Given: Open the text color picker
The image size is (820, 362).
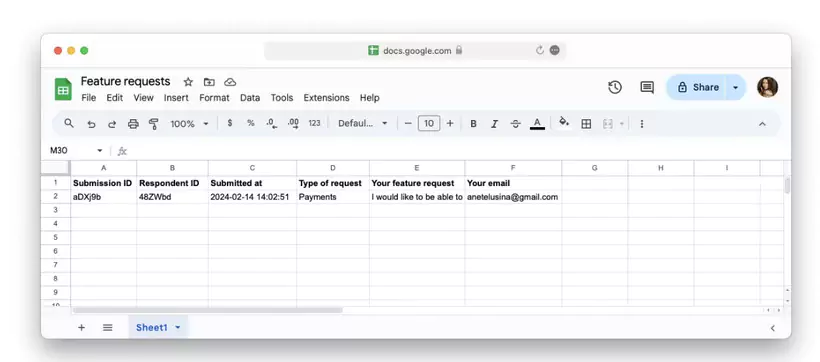Looking at the screenshot, I should click(537, 124).
